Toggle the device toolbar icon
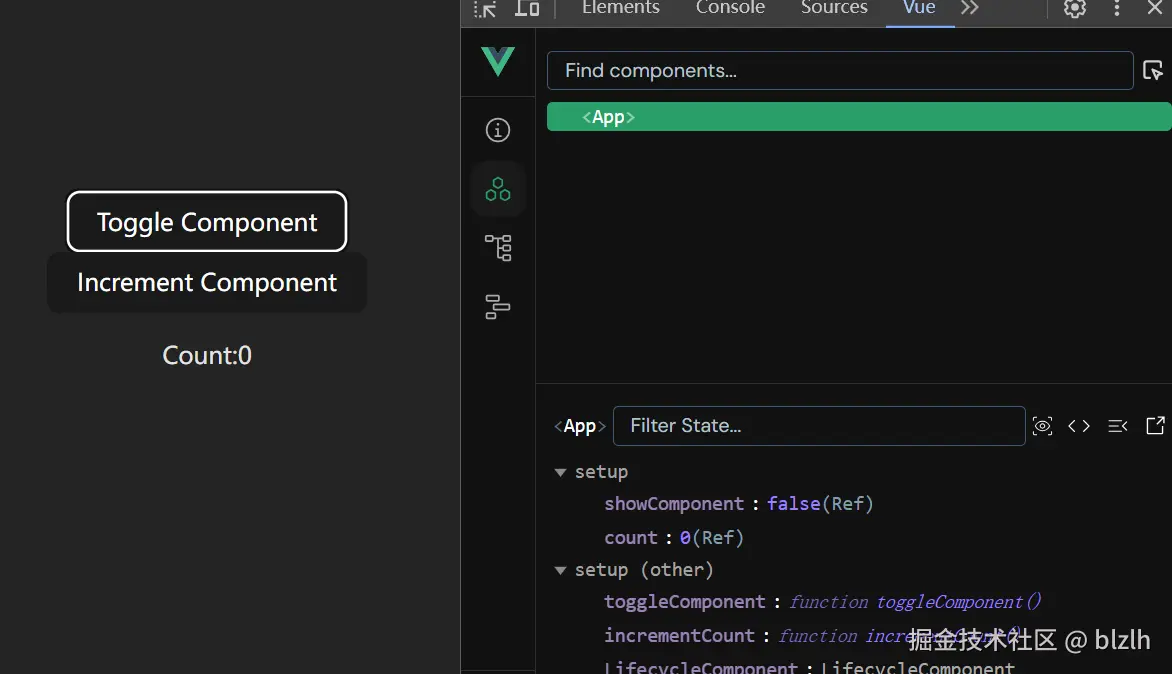 point(527,8)
